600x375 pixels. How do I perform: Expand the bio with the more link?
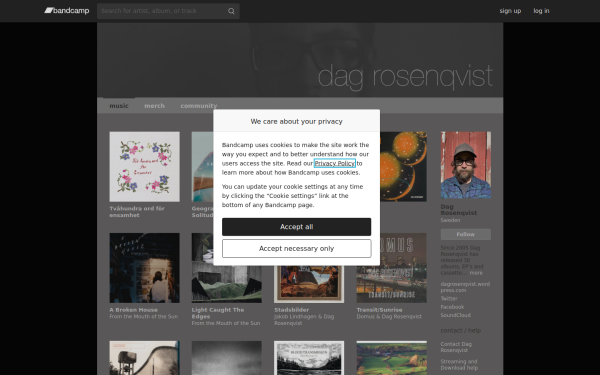click(476, 273)
